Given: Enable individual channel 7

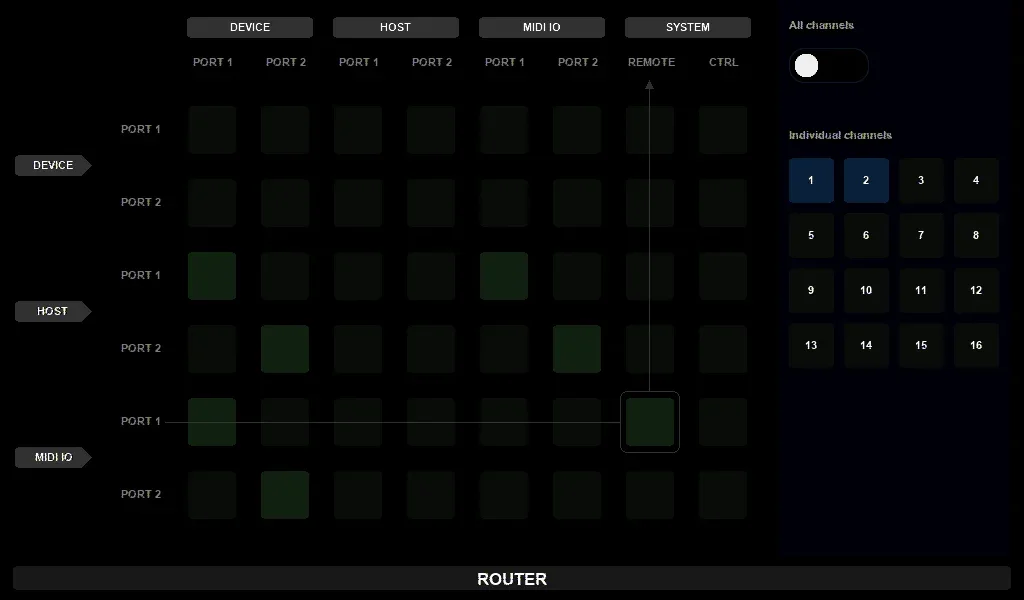Looking at the screenshot, I should click(921, 235).
